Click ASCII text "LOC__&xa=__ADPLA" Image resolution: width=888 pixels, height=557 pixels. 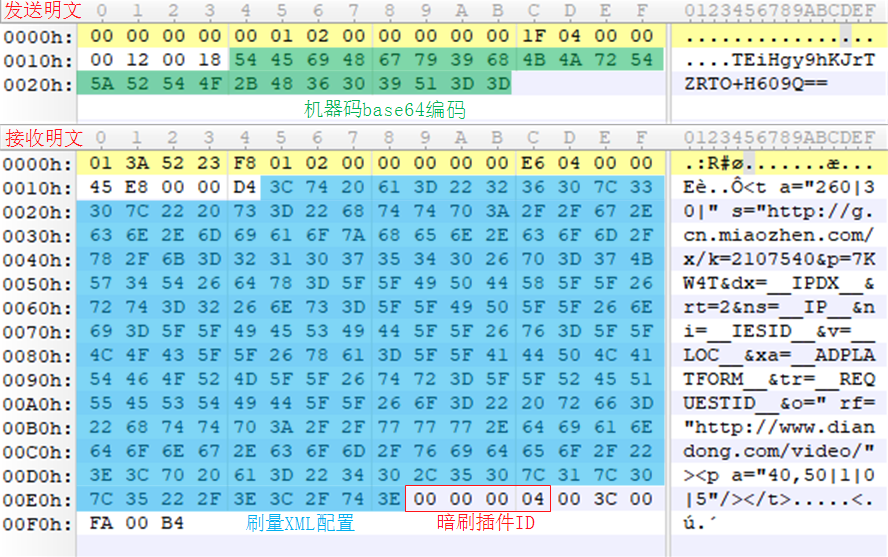tap(779, 355)
